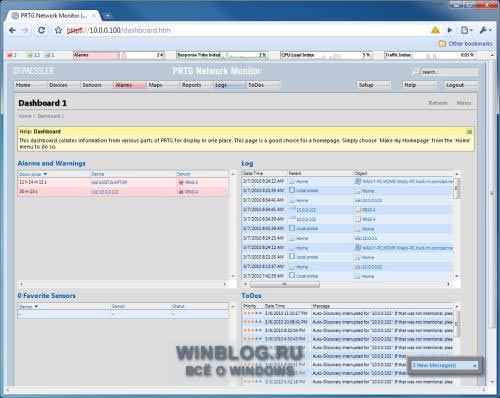Open the Home menu

click(30, 85)
